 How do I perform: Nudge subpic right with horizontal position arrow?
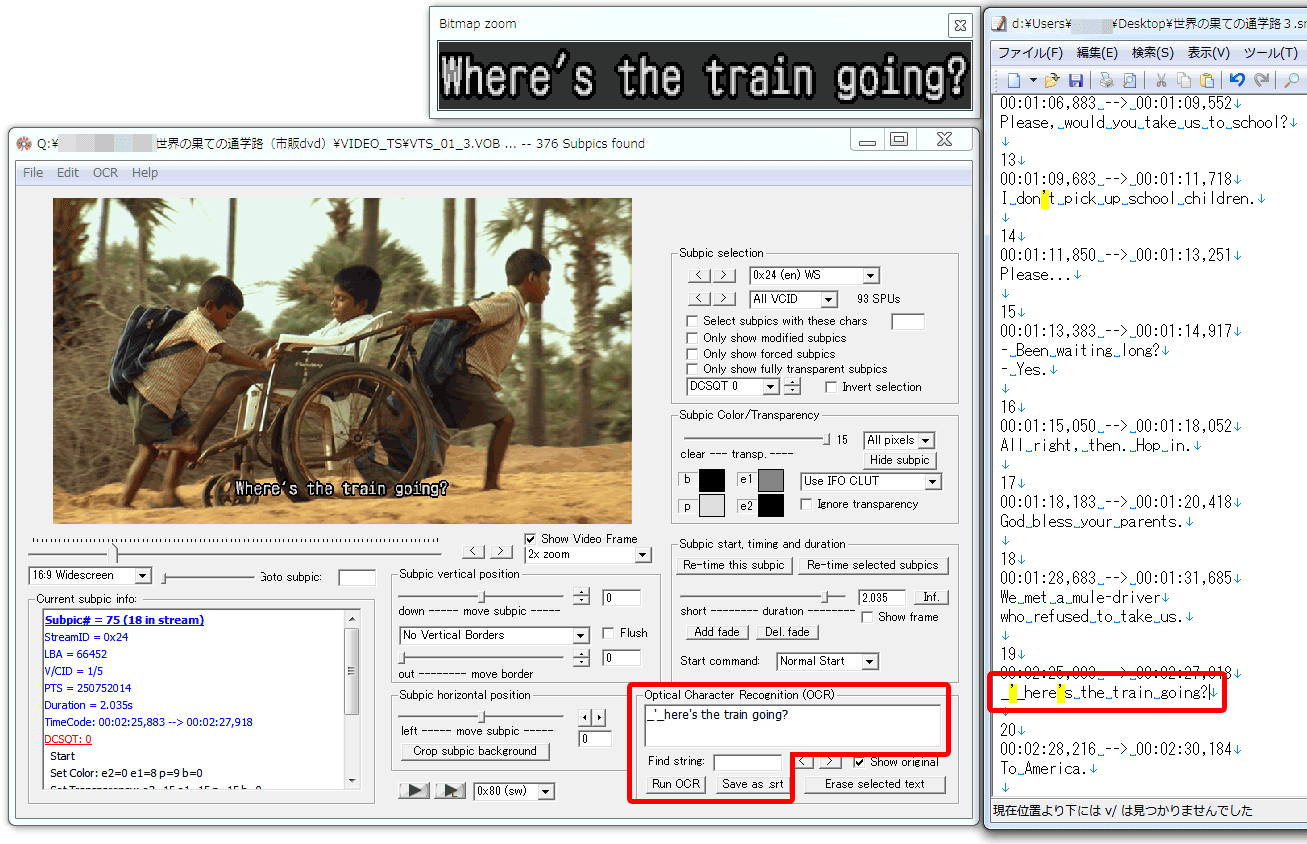(x=599, y=717)
